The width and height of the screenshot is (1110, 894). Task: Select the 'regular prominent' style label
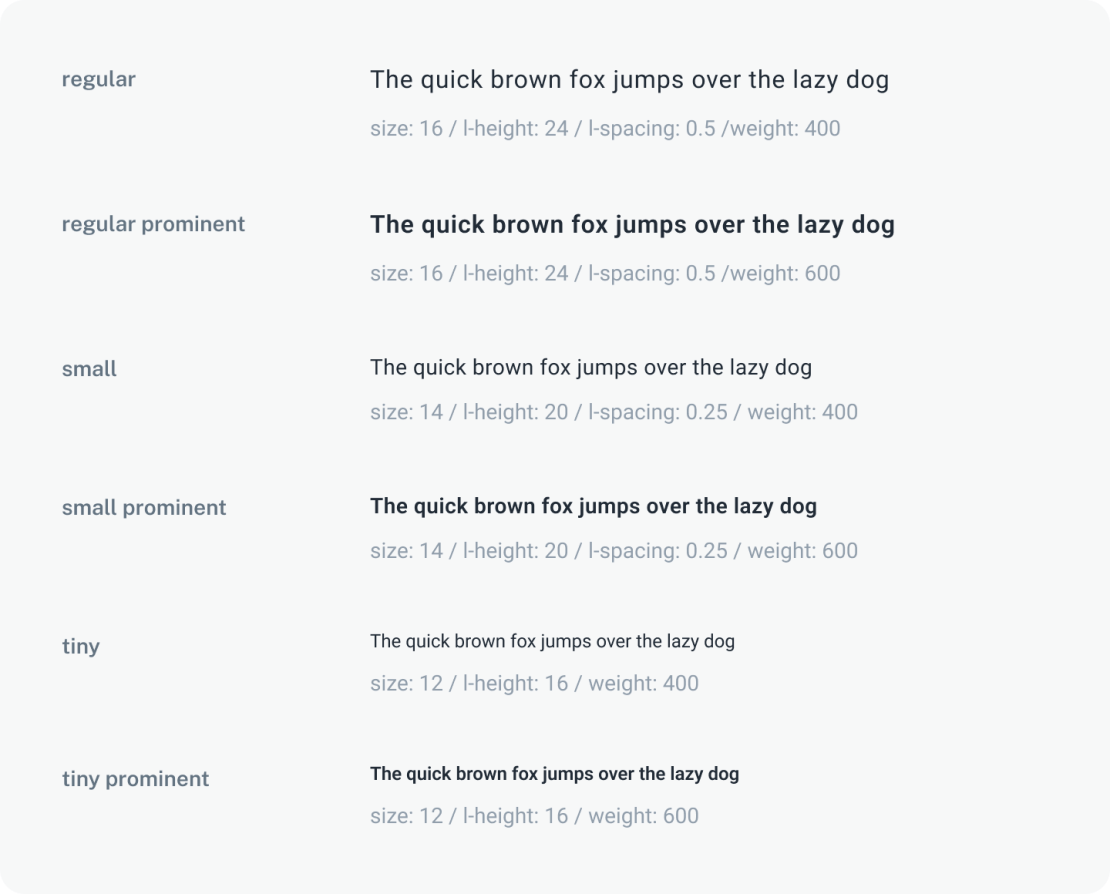click(x=153, y=225)
